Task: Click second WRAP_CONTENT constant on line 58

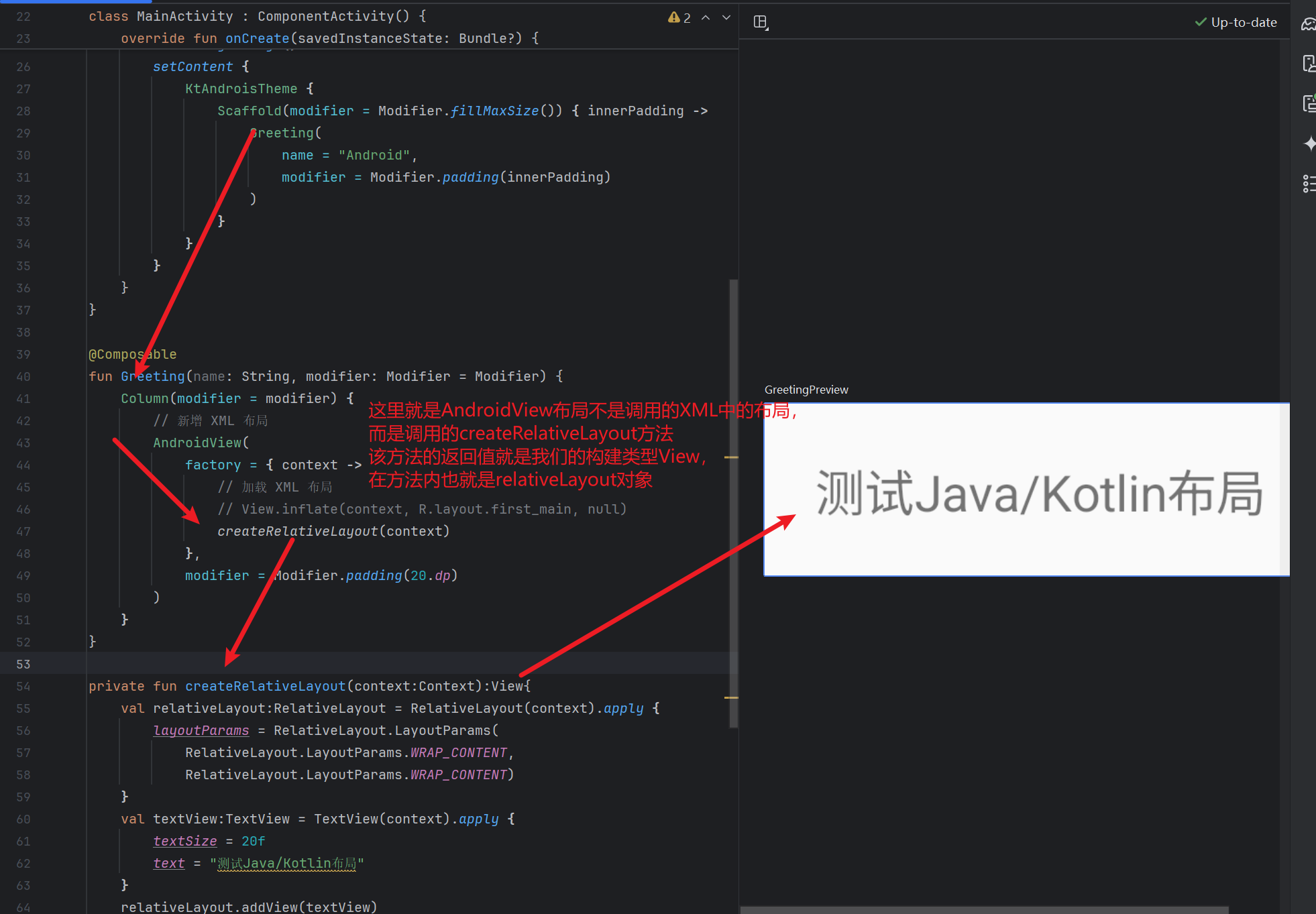Action: [x=459, y=775]
